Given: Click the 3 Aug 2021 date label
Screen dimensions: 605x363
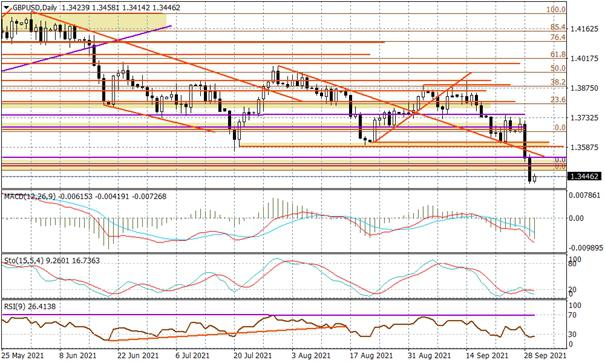Looking at the screenshot, I should pyautogui.click(x=311, y=355).
